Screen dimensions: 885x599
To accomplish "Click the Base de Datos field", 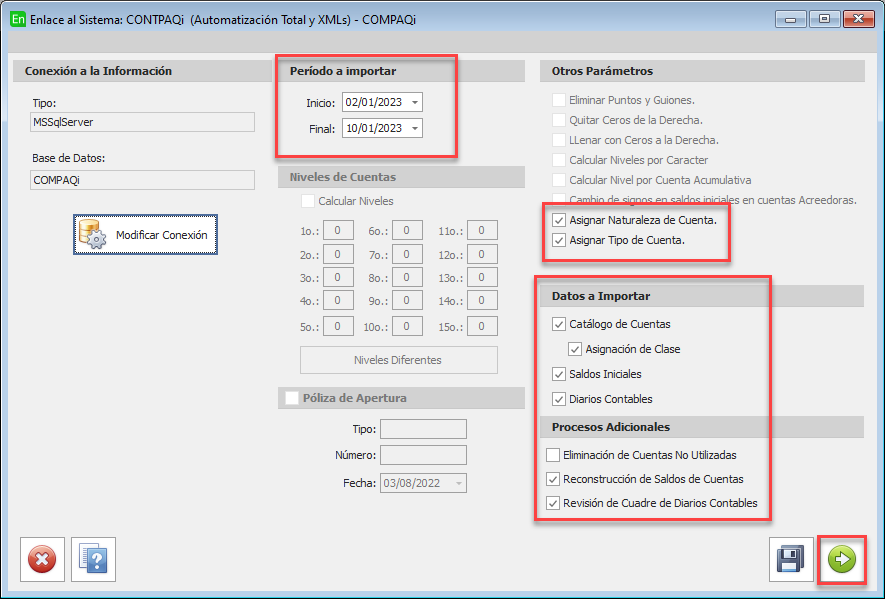I will click(142, 180).
